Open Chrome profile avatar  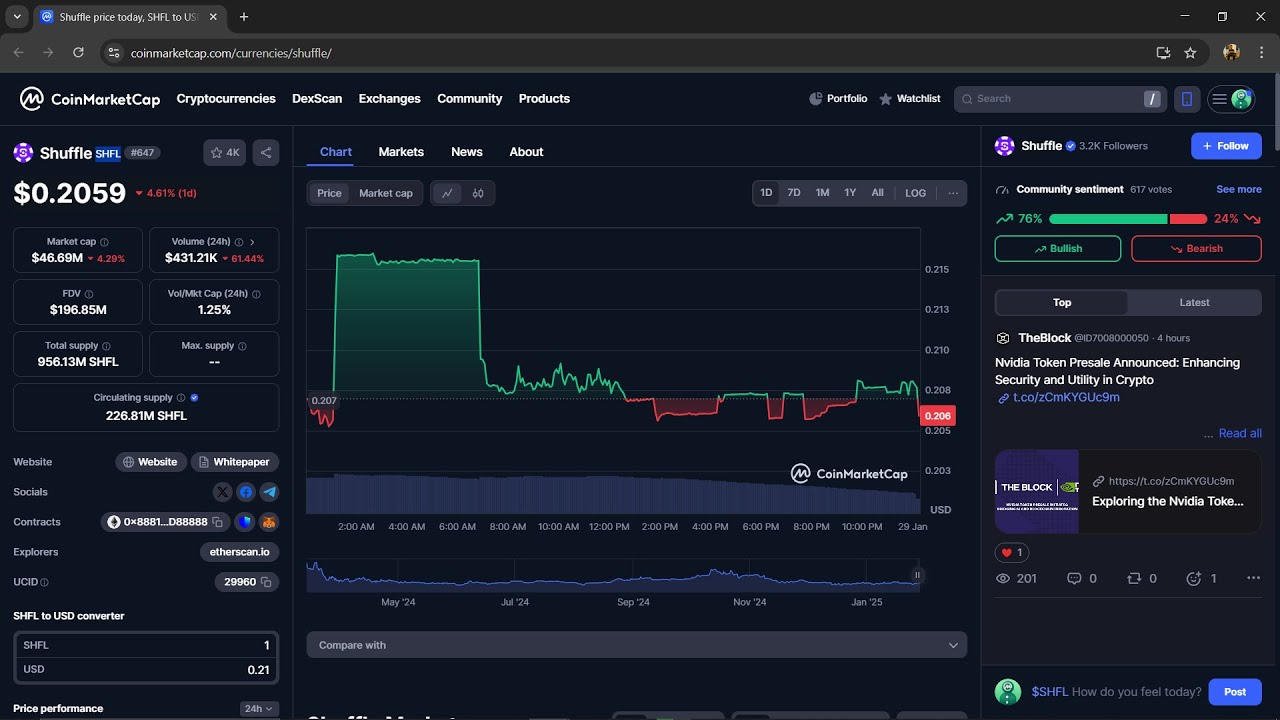[x=1231, y=53]
